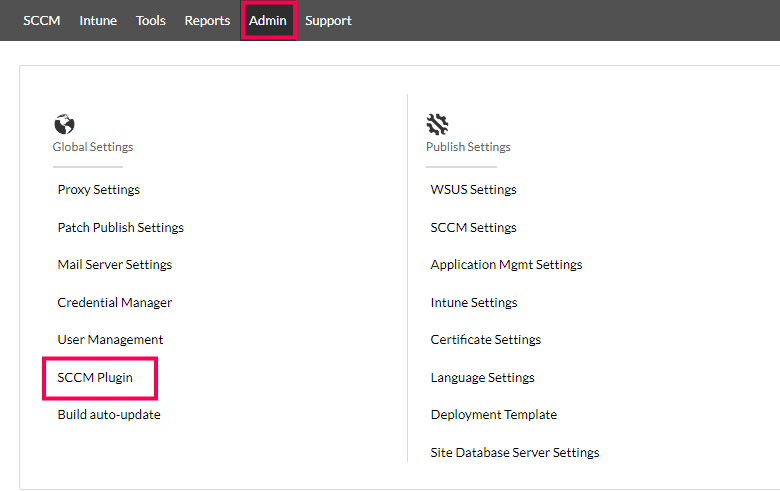780x491 pixels.
Task: Open the SCCM menu
Action: tap(42, 20)
